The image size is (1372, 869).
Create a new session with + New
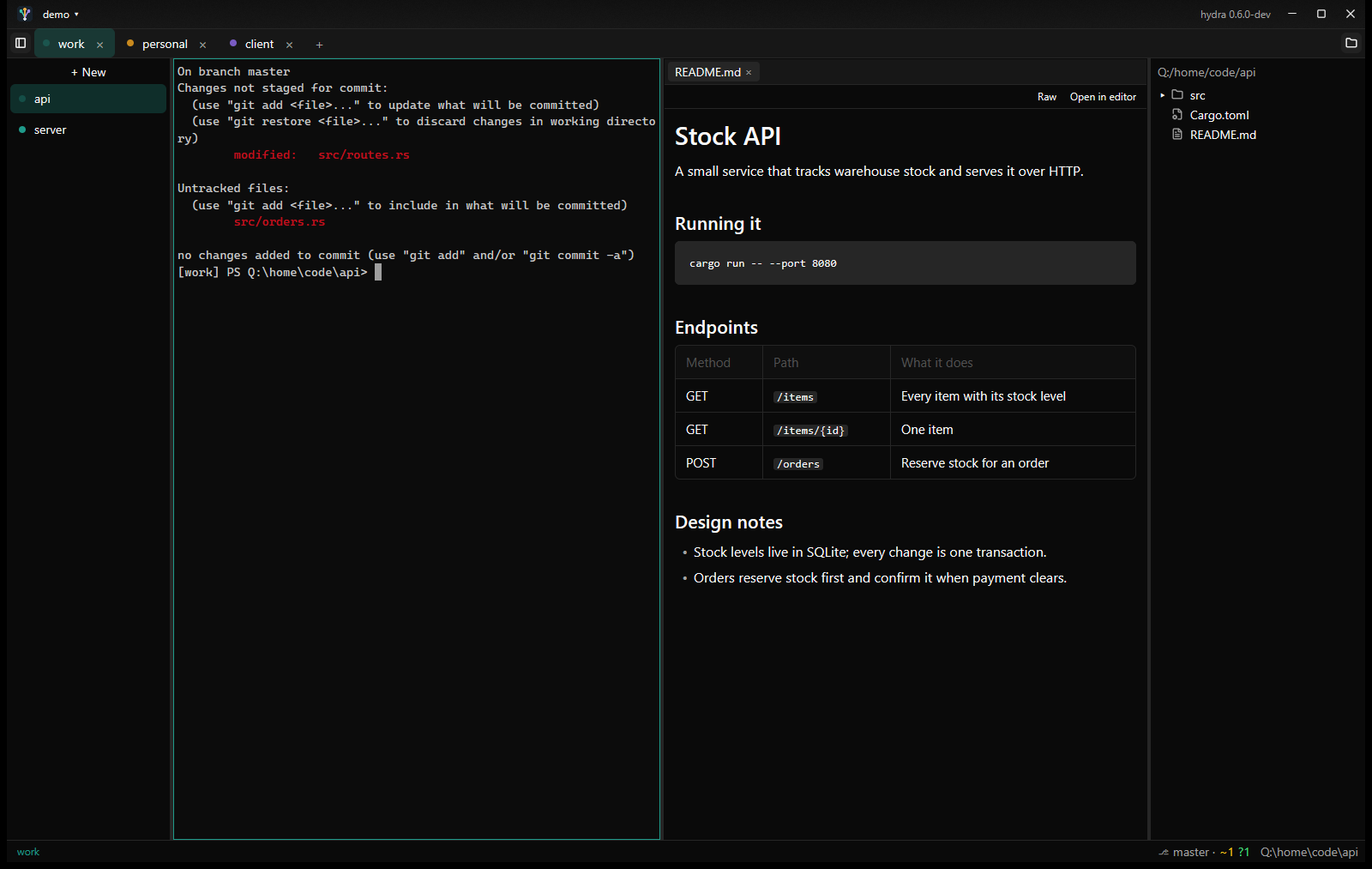[88, 72]
